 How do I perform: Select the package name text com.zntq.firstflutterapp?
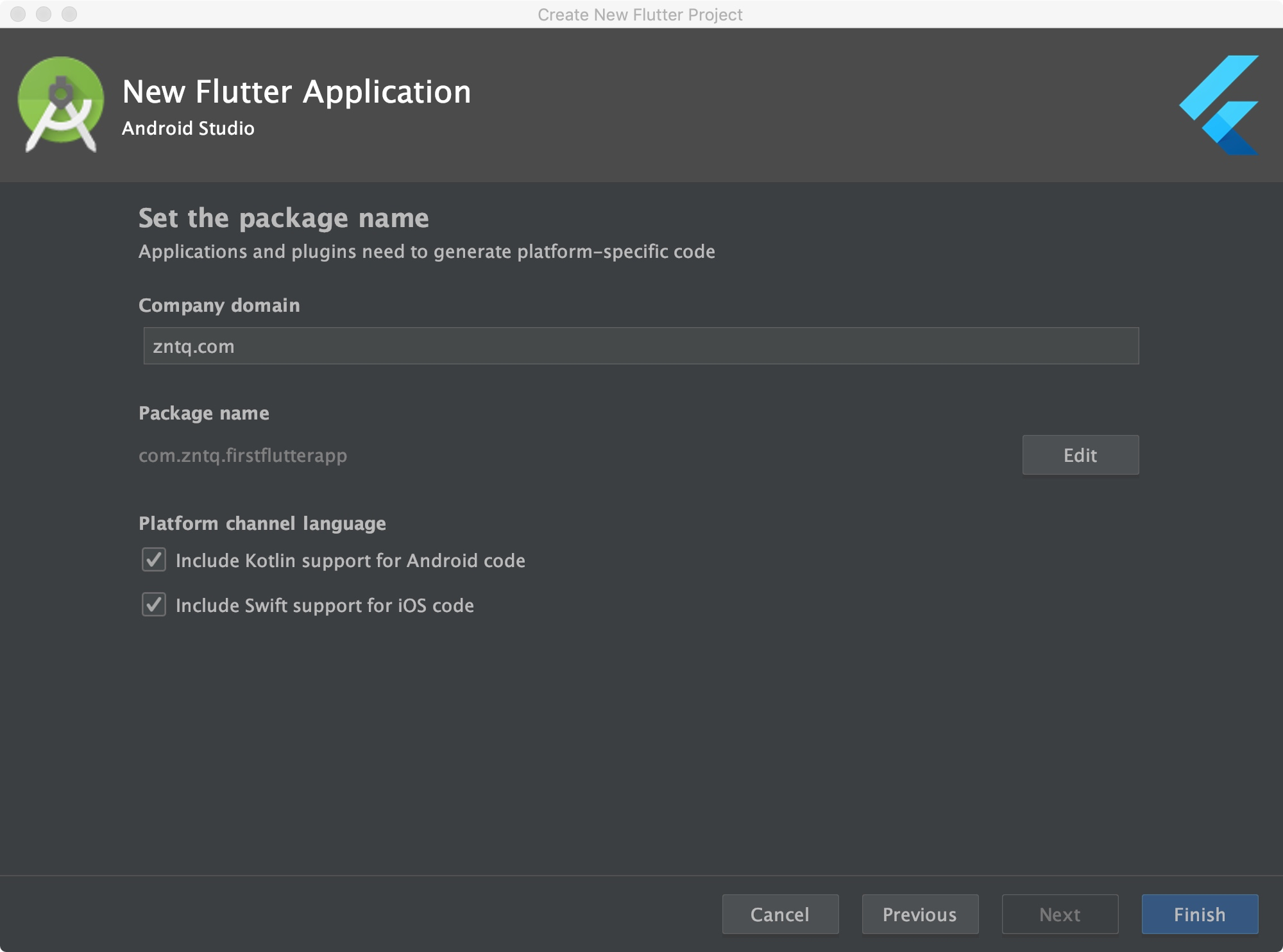click(242, 455)
